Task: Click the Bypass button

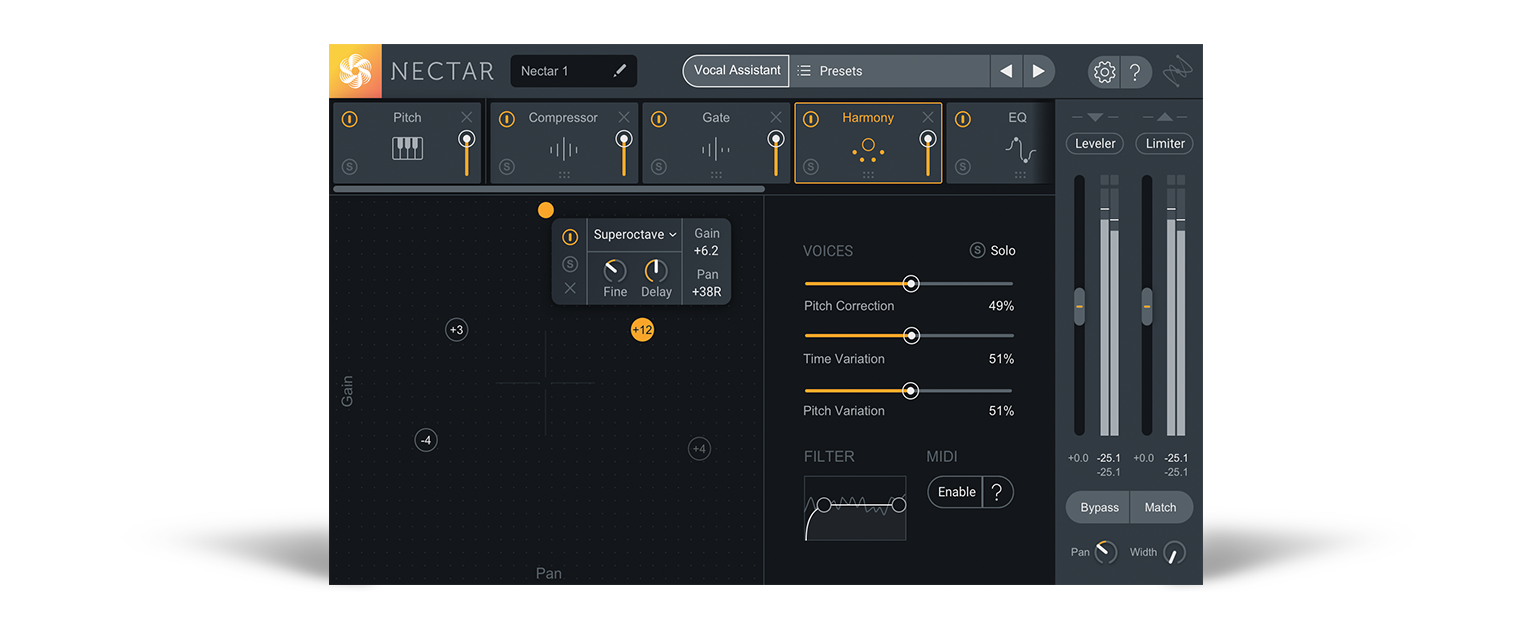Action: (1099, 507)
